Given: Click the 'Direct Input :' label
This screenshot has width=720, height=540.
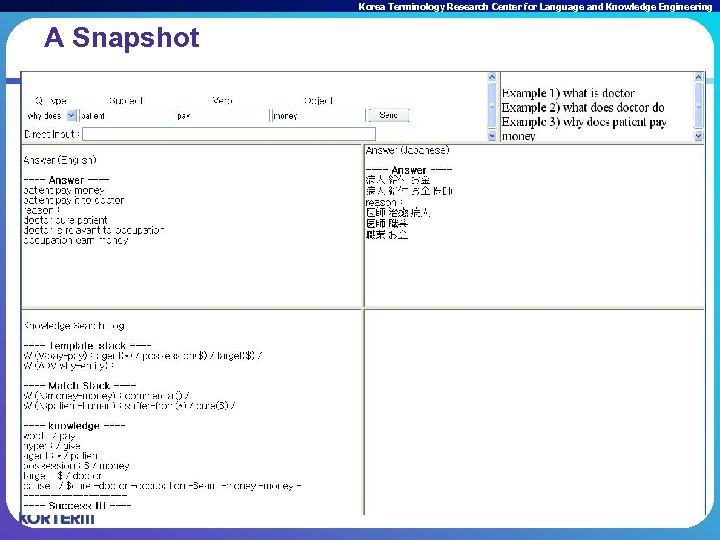Looking at the screenshot, I should coord(51,134).
